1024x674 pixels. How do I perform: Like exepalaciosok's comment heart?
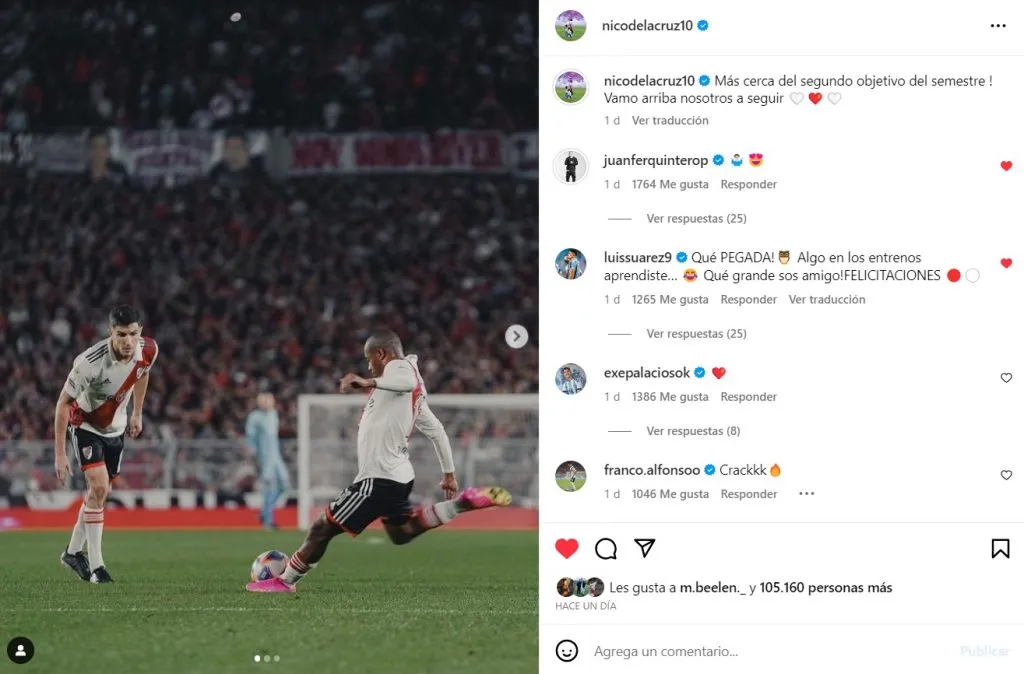click(1006, 377)
